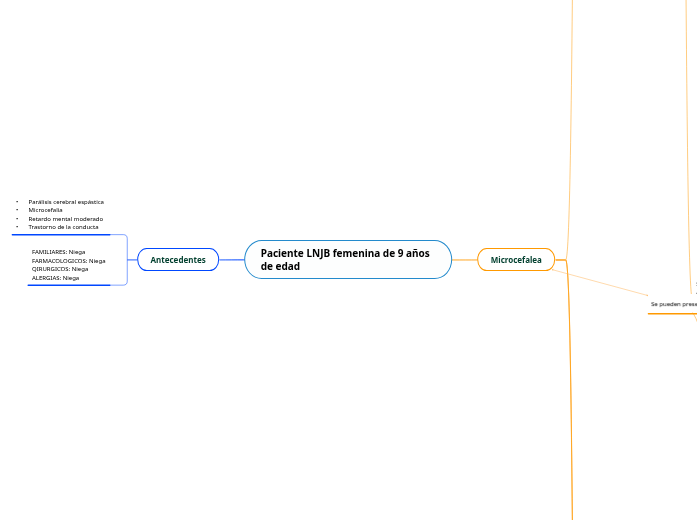Viewport: 697px width, 520px height.
Task: Click the orange connector from central node to Microcefalea
Action: click(464, 260)
